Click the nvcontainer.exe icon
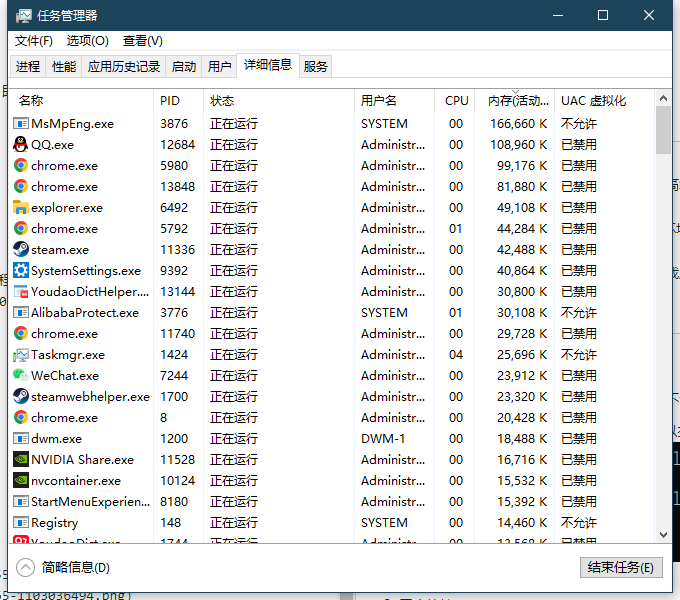The width and height of the screenshot is (680, 600). click(20, 480)
